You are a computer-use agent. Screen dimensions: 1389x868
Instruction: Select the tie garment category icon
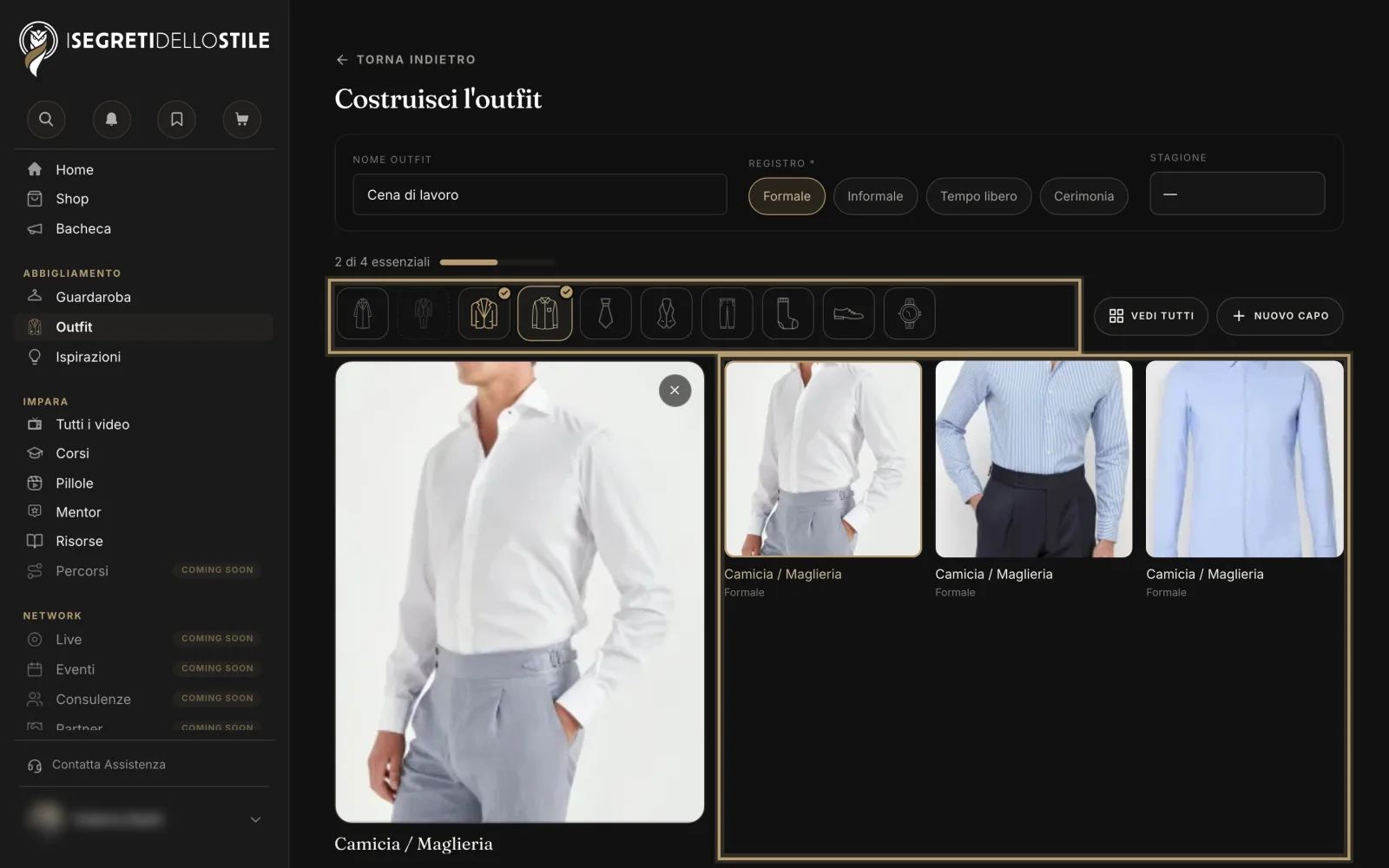[x=605, y=313]
